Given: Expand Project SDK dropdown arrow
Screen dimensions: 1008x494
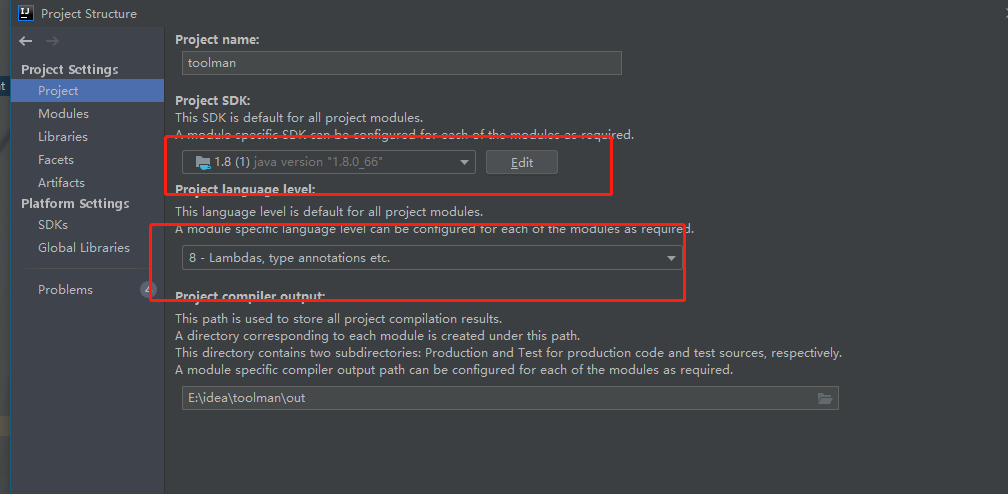Looking at the screenshot, I should click(464, 163).
